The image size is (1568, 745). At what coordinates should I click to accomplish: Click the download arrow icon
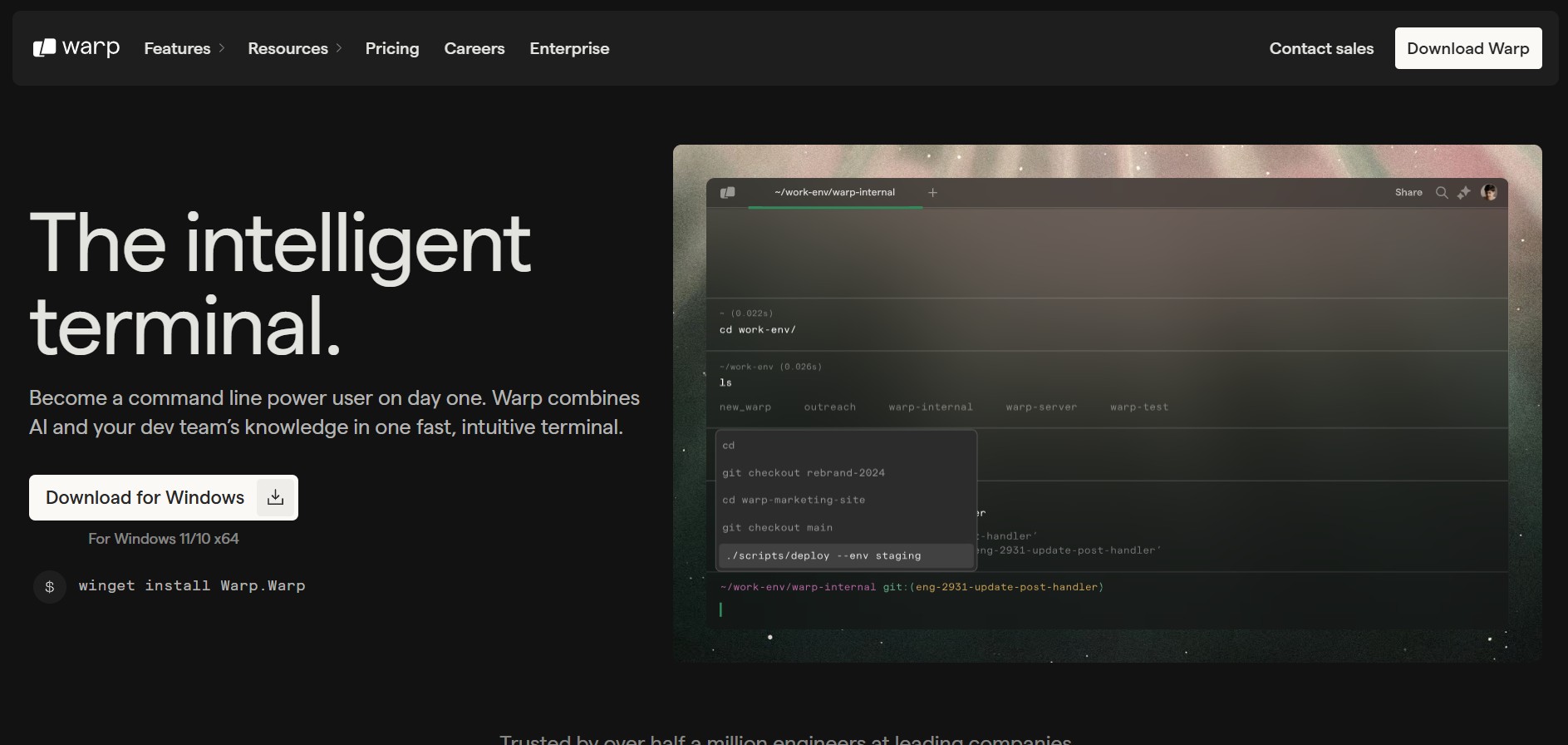(x=276, y=497)
